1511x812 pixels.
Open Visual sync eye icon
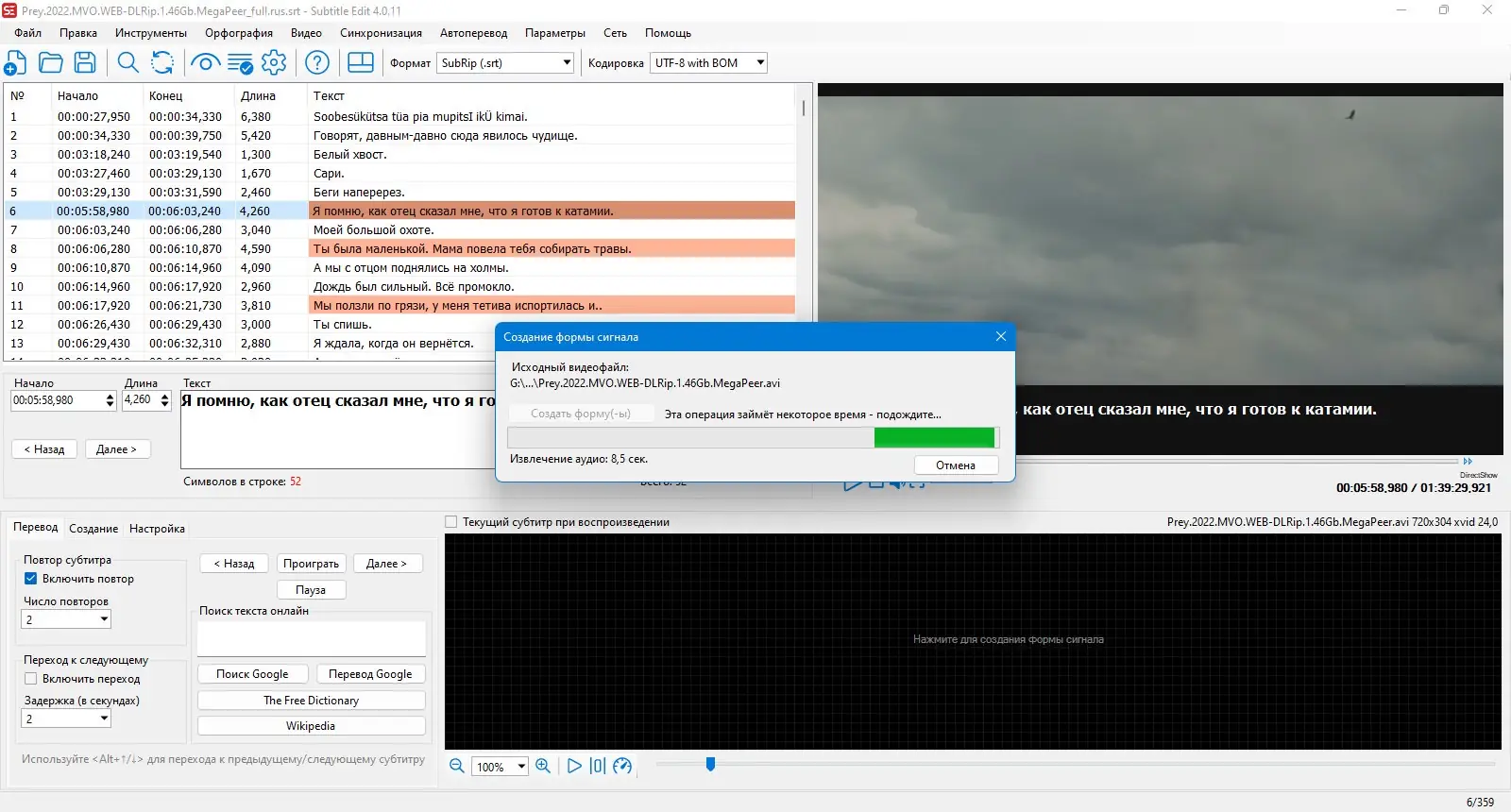click(205, 63)
